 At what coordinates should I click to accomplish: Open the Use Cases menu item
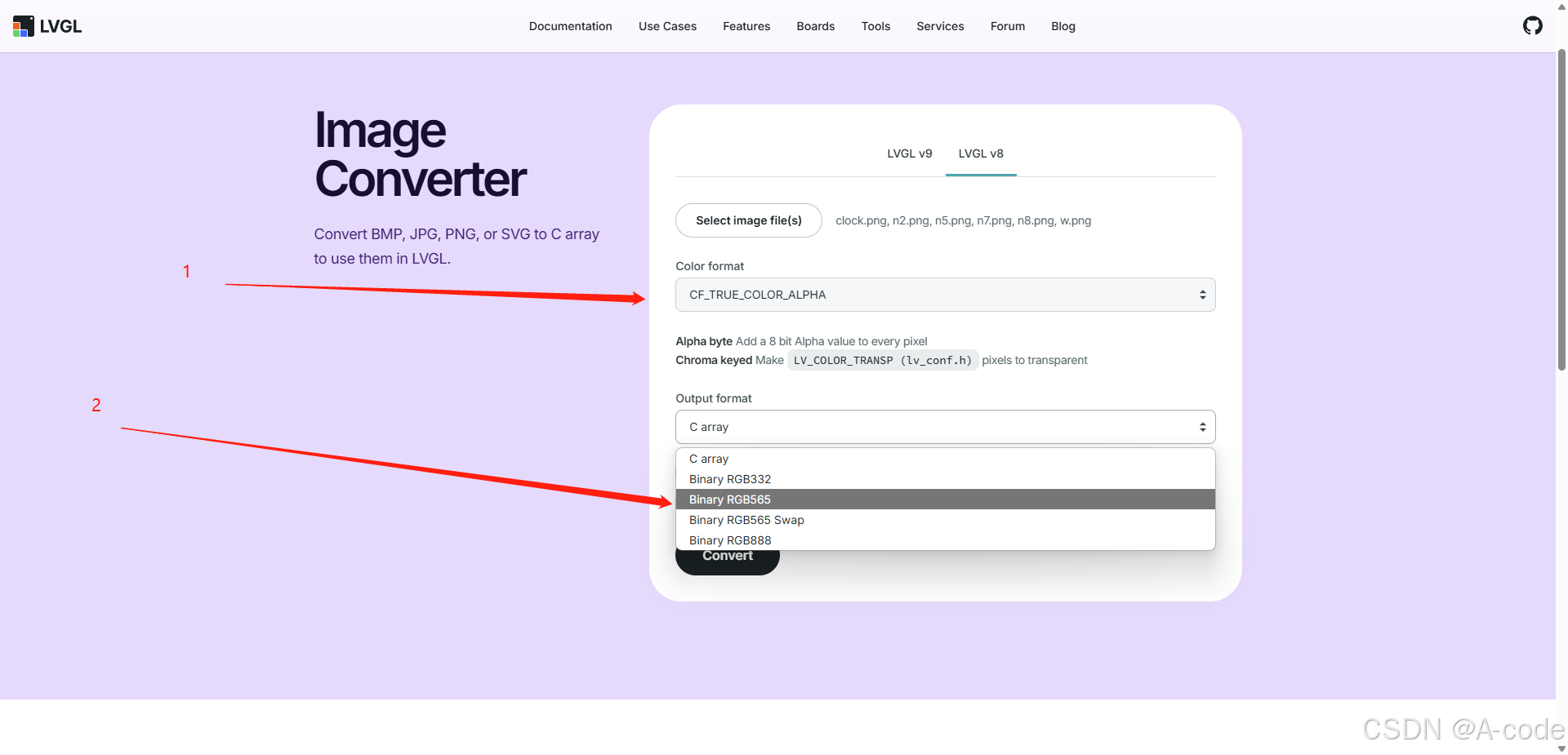click(667, 26)
